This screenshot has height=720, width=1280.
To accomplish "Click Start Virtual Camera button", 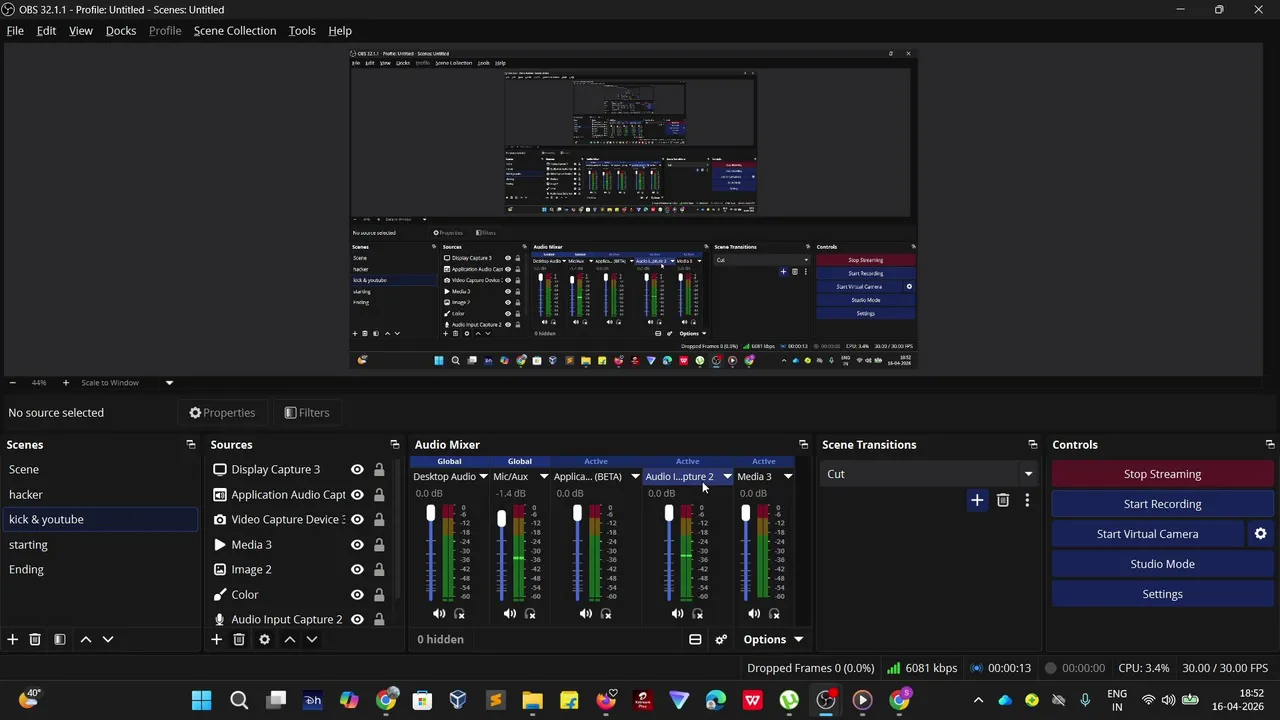I will point(1147,534).
